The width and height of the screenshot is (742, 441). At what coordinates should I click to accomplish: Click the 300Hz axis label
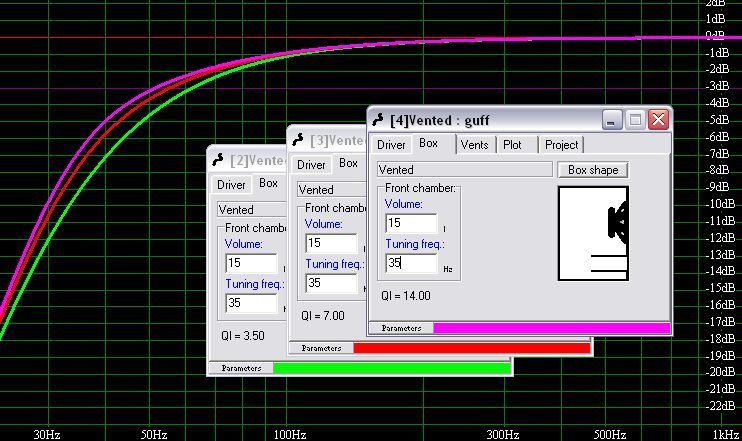(x=503, y=434)
